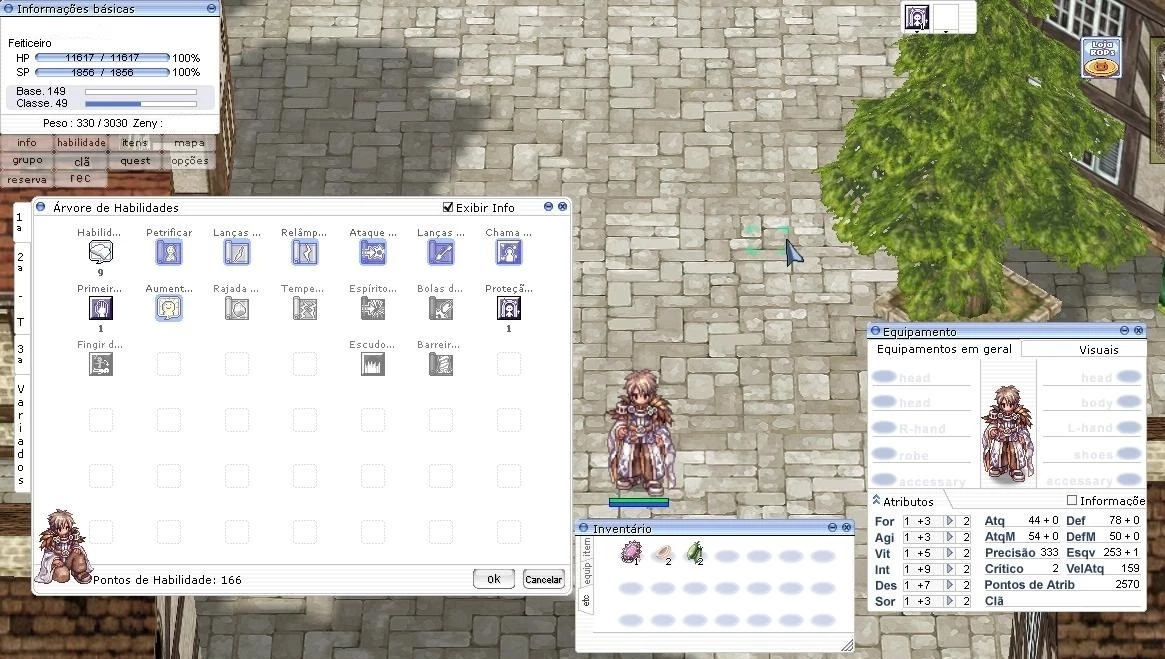Image resolution: width=1165 pixels, height=659 pixels.
Task: Choose the Escudo... skill icon
Action: point(372,364)
